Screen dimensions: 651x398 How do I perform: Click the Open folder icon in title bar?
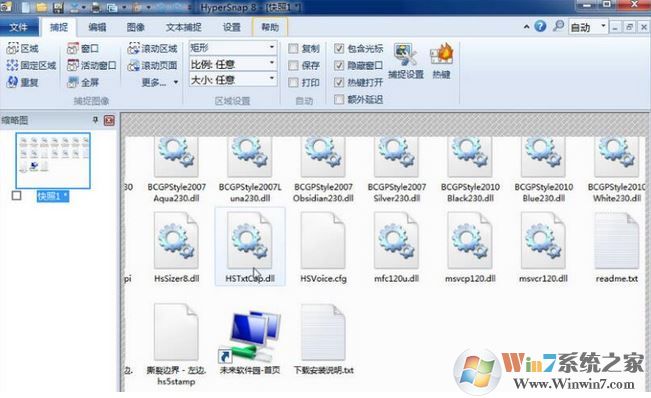coord(41,7)
